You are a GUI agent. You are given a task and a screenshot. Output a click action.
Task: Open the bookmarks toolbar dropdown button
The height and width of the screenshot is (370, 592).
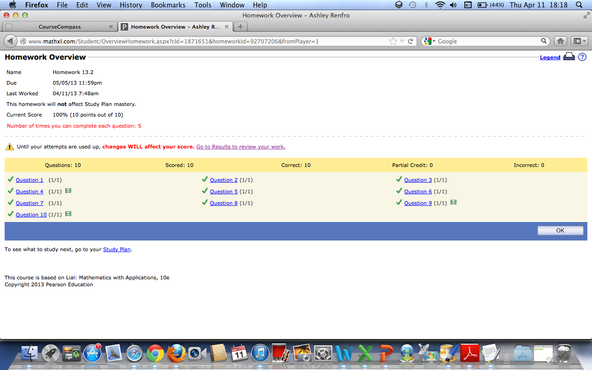(x=579, y=41)
